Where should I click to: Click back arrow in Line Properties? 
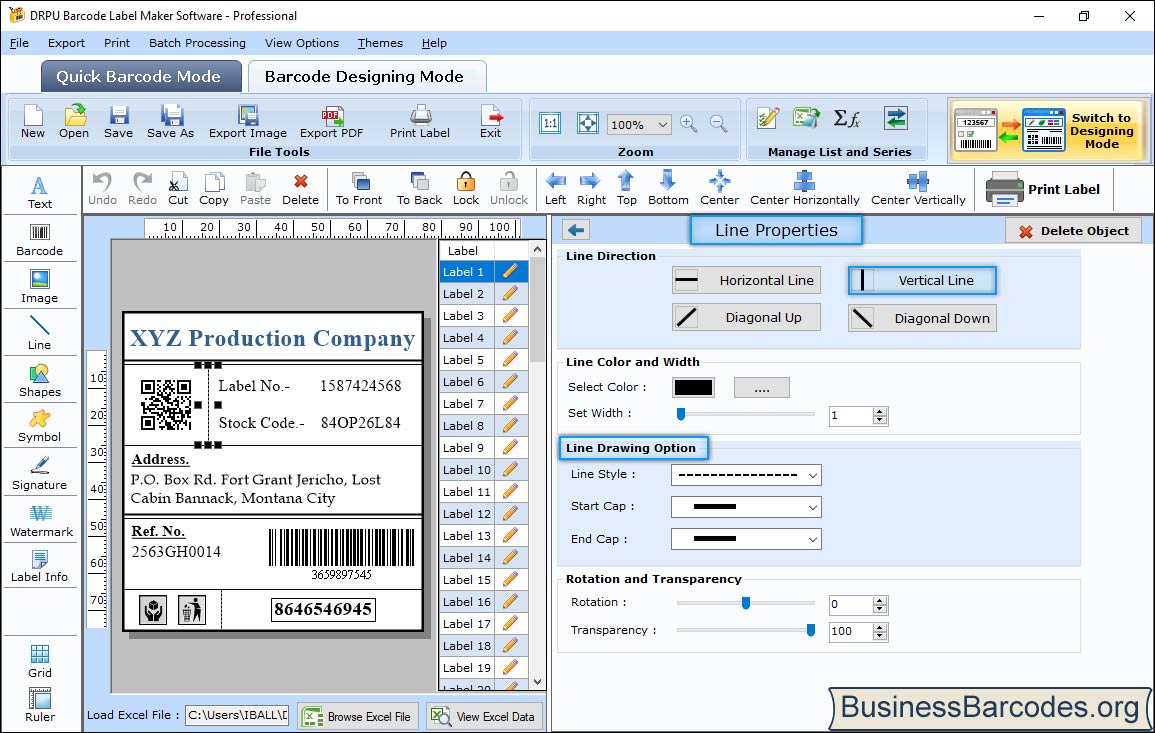[576, 230]
